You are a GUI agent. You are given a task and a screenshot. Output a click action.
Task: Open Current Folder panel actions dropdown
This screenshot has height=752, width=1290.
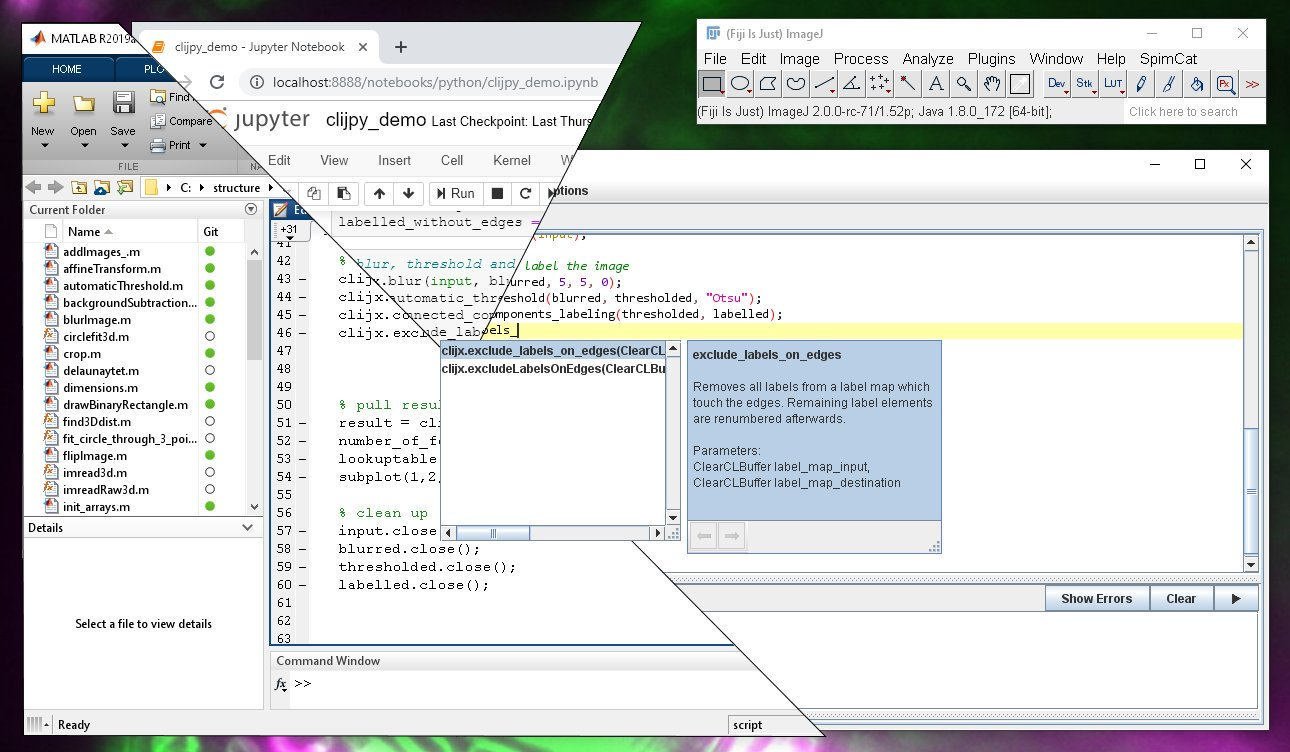click(x=251, y=210)
